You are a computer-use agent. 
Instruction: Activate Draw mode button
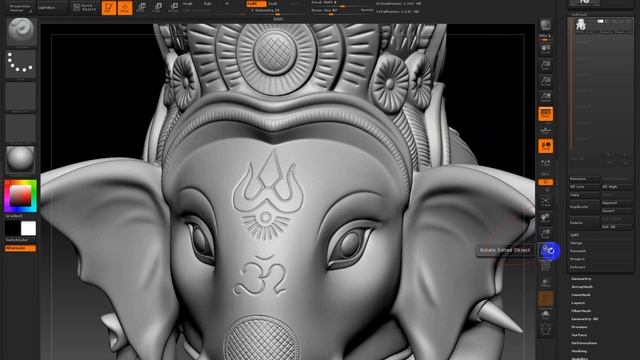coord(125,8)
